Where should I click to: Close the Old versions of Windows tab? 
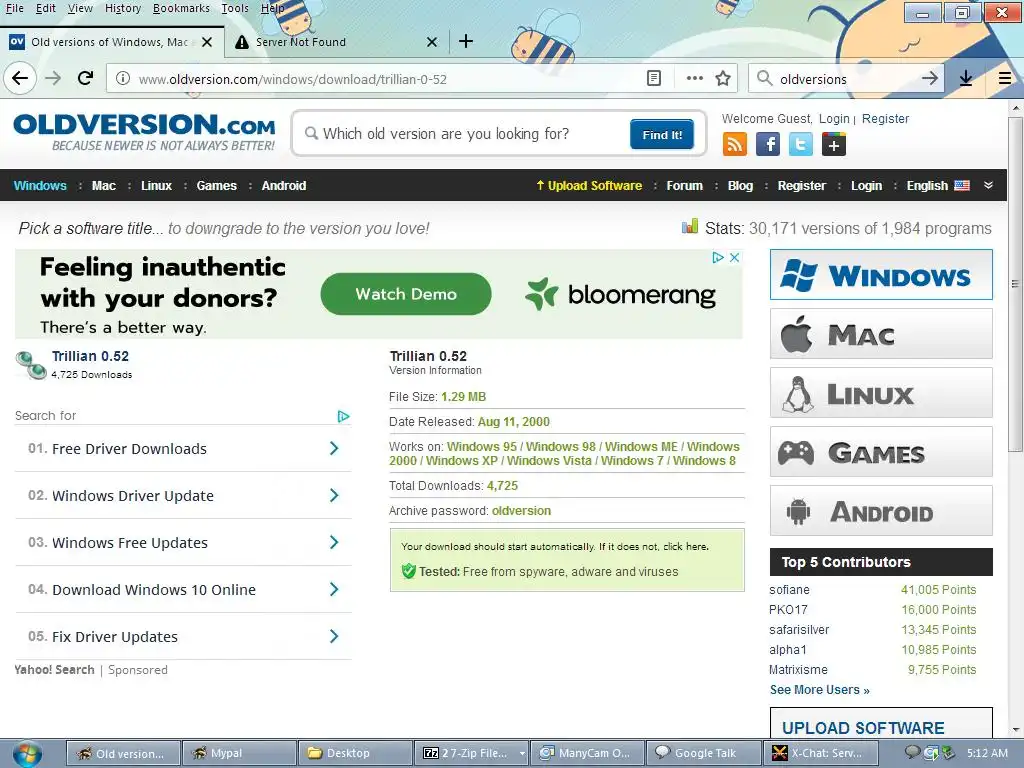(206, 42)
